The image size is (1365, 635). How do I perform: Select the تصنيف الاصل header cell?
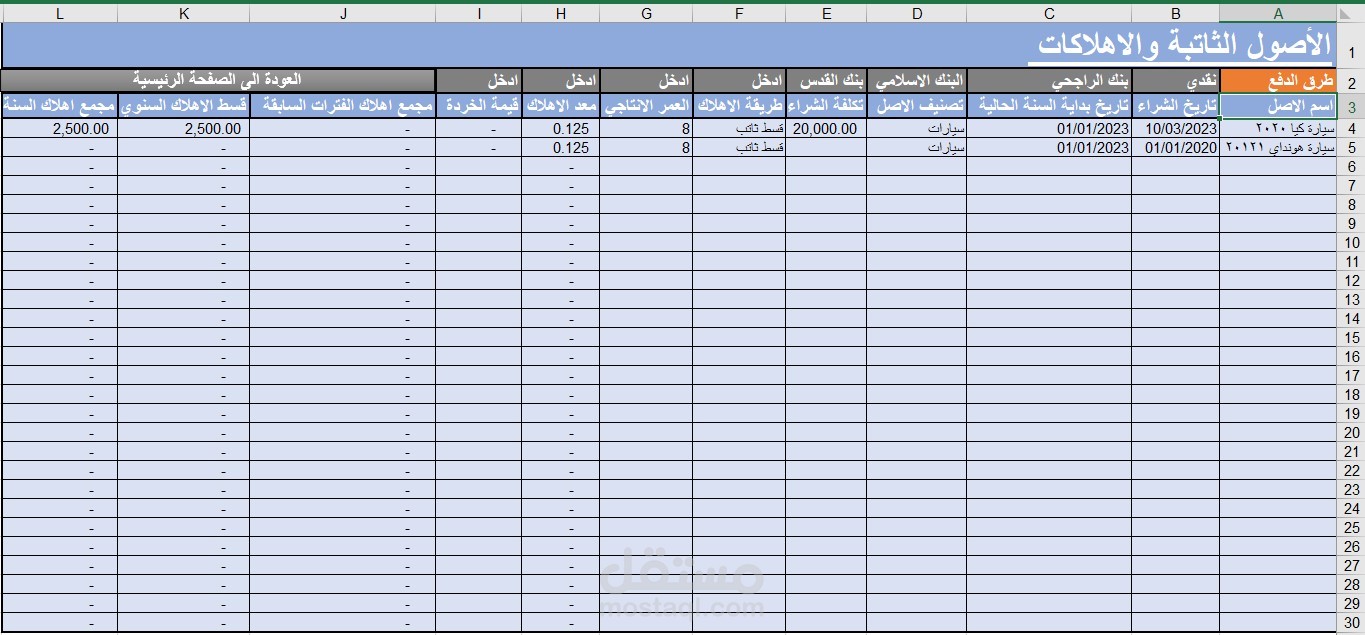click(x=916, y=106)
